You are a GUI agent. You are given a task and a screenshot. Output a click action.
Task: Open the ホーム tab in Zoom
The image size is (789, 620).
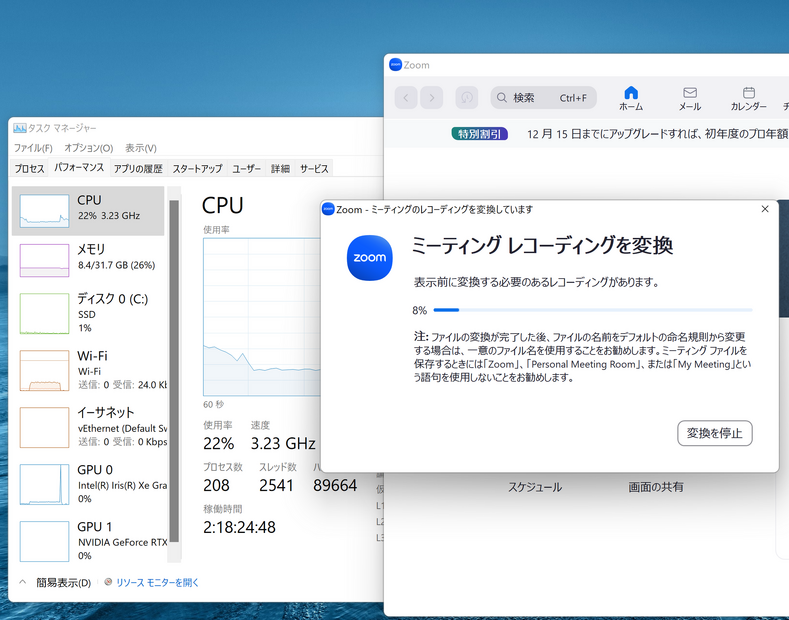(631, 98)
